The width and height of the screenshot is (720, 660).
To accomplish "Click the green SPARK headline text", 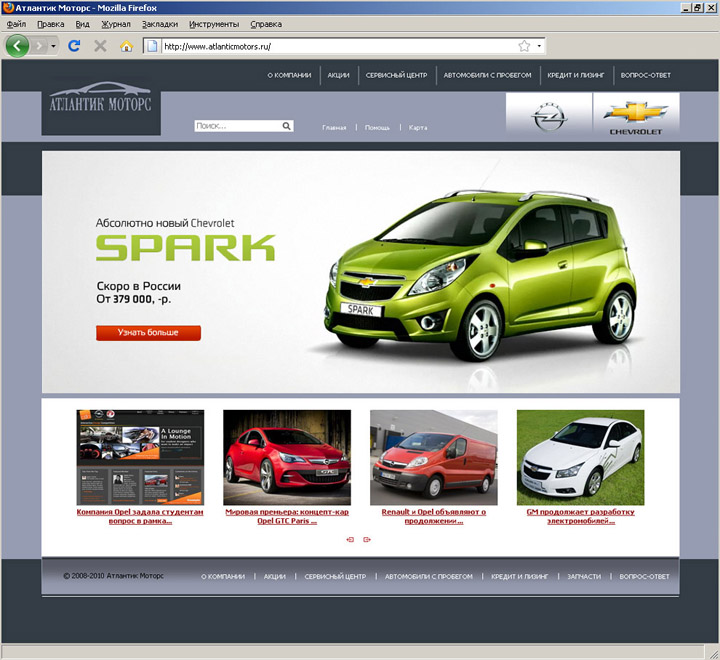I will 186,248.
